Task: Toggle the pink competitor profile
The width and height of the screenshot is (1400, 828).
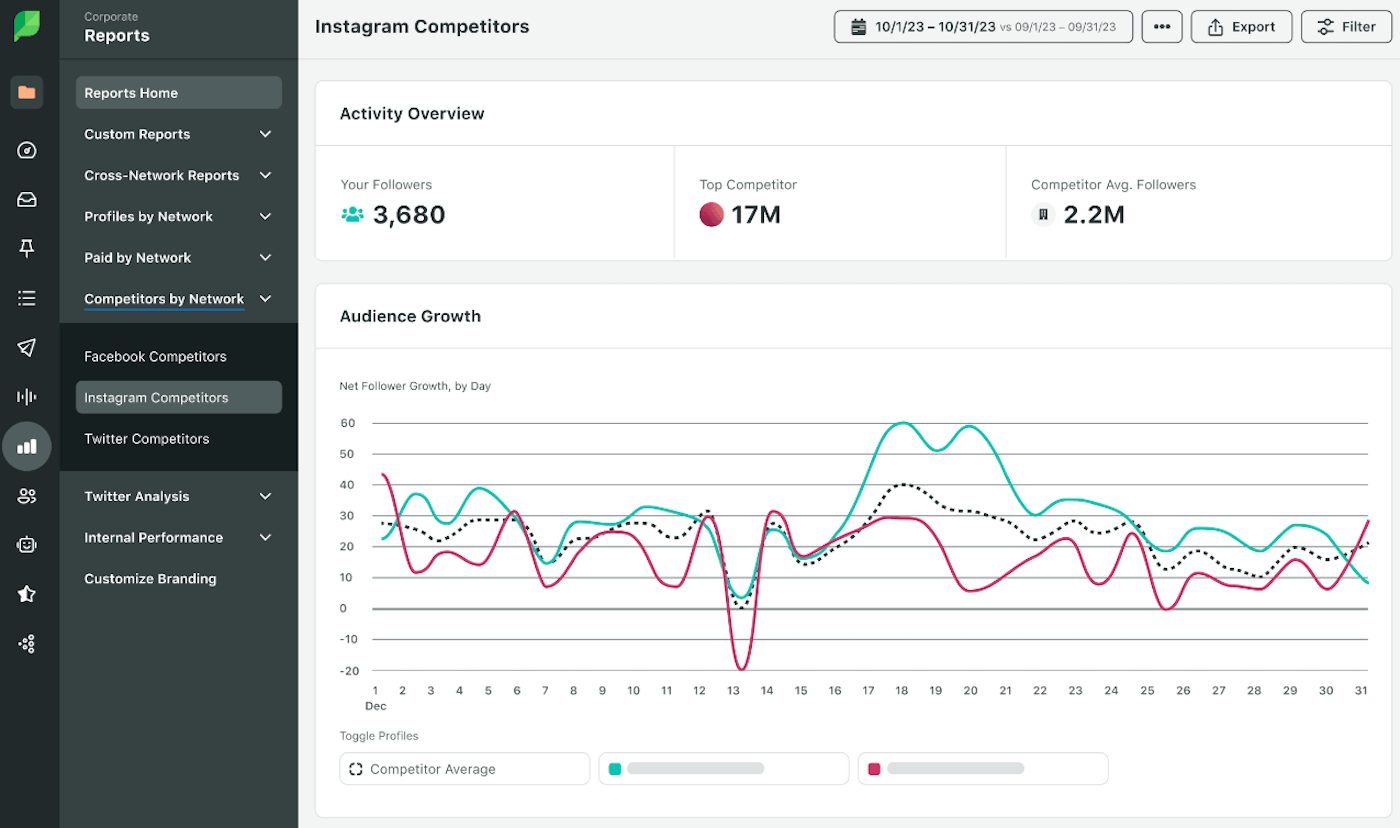Action: click(982, 768)
